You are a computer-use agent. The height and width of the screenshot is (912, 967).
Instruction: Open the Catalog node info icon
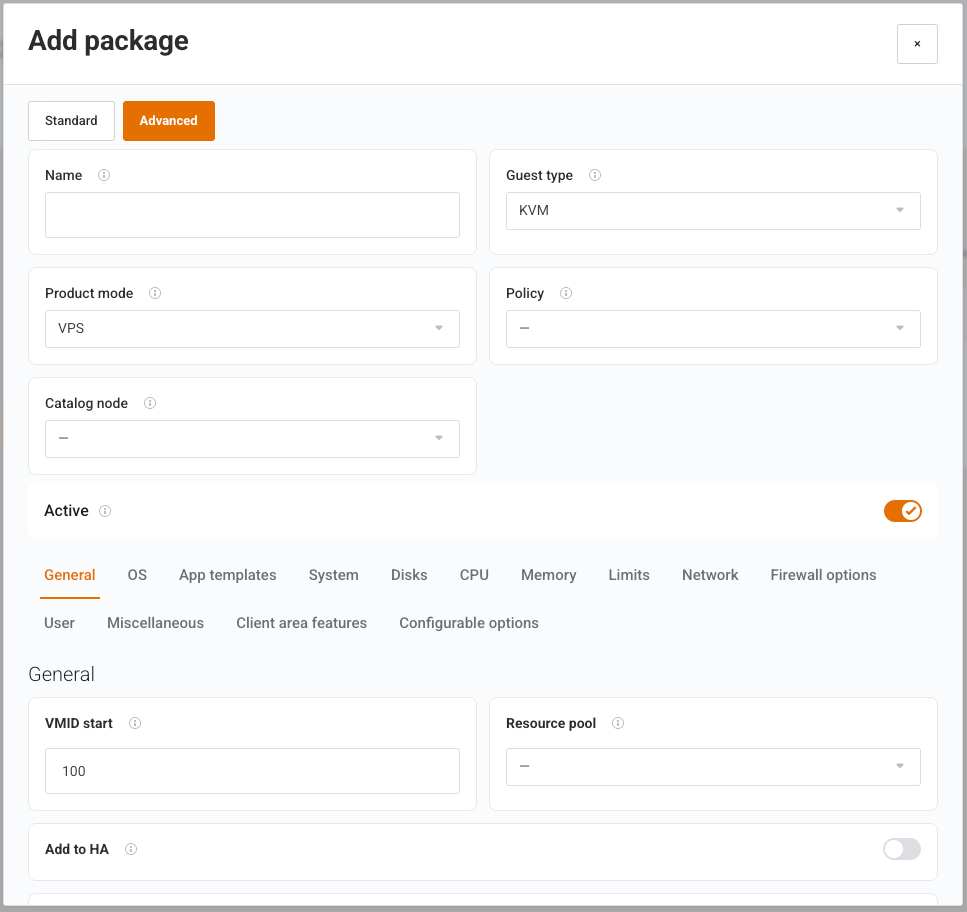[150, 403]
